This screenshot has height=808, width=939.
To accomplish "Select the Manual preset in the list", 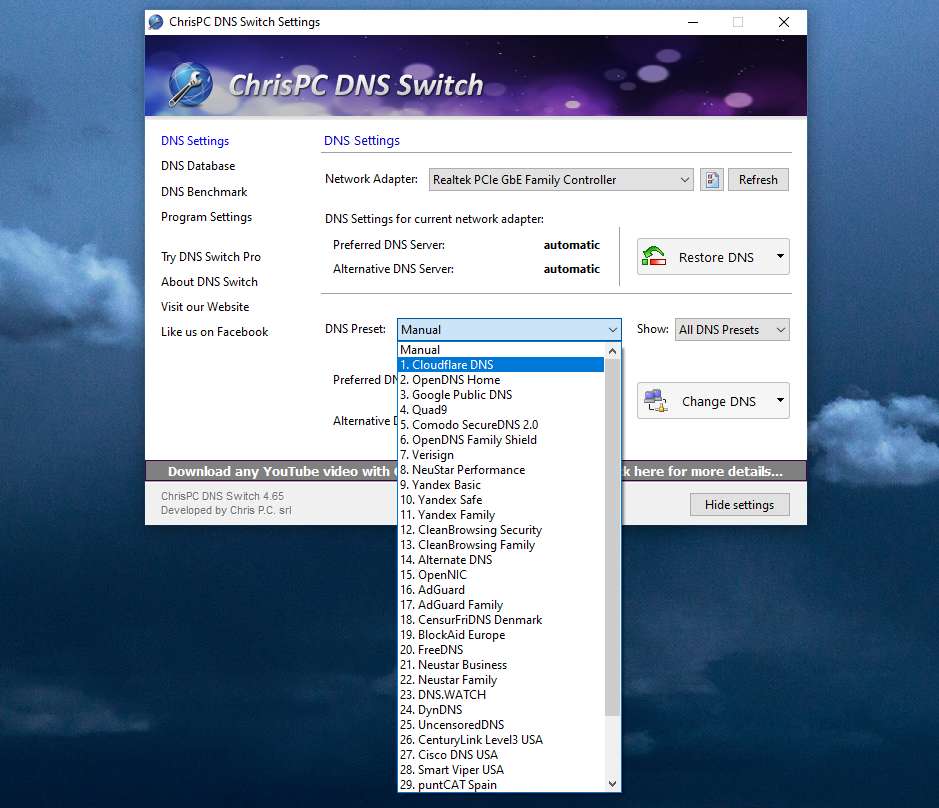I will tap(501, 350).
